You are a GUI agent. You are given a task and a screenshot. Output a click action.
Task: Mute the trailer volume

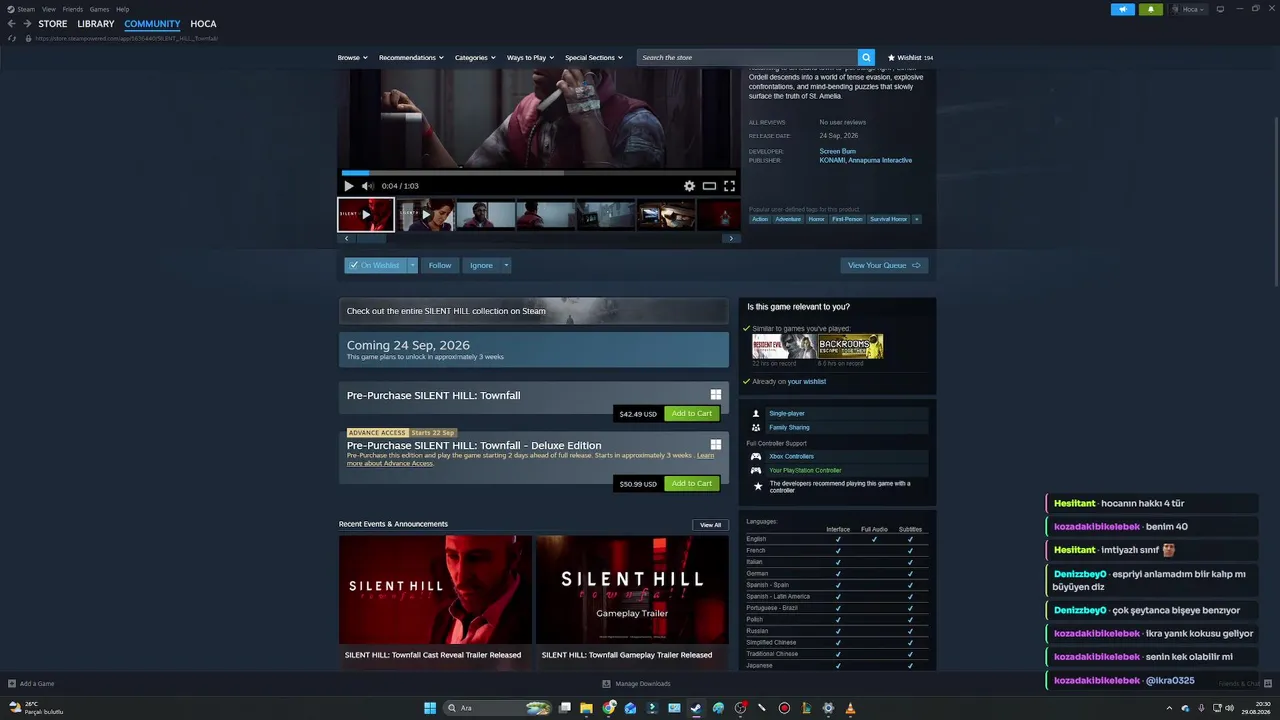368,186
